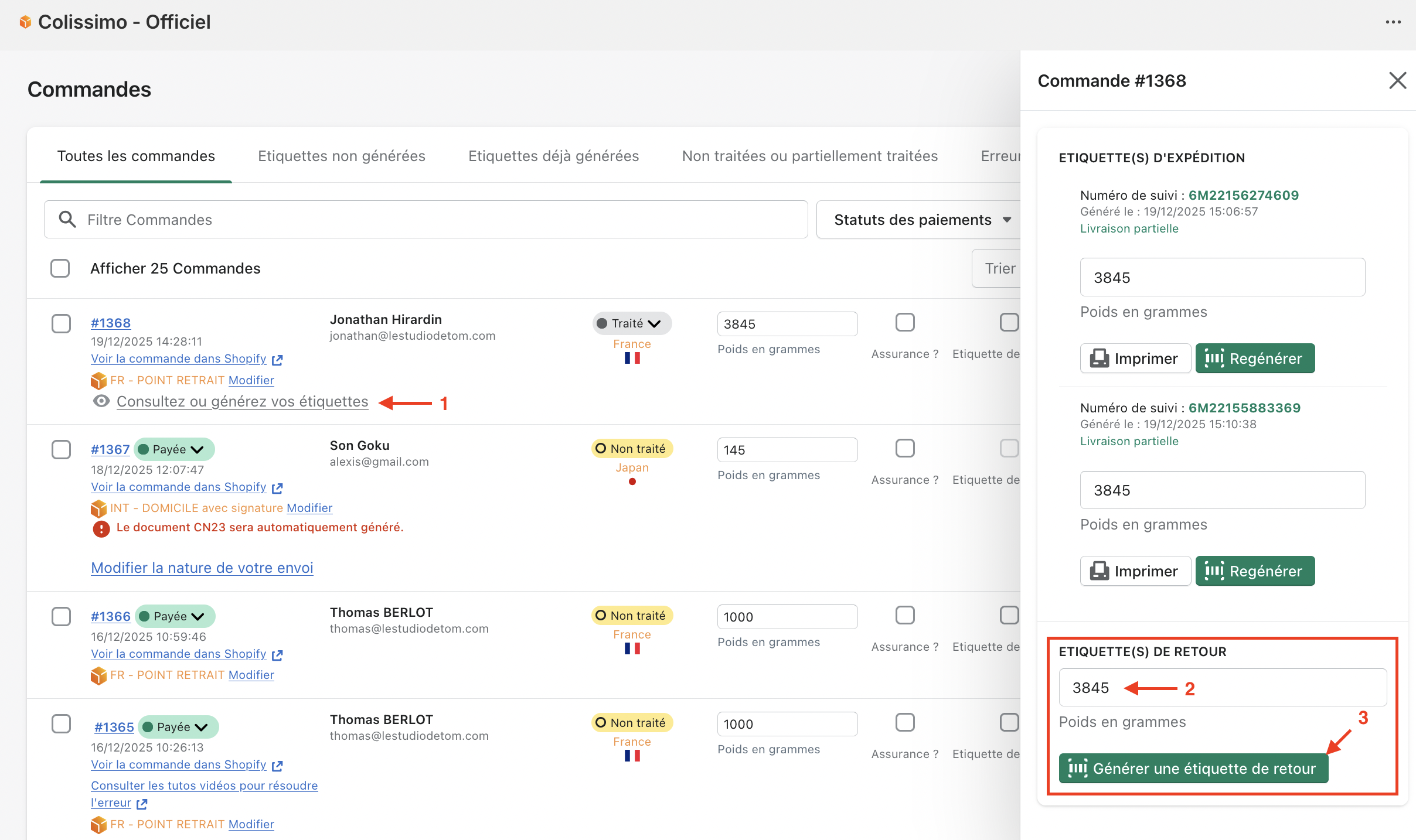Click external link icon beside l'erreur
Screen dimensions: 1416x840
(x=142, y=804)
